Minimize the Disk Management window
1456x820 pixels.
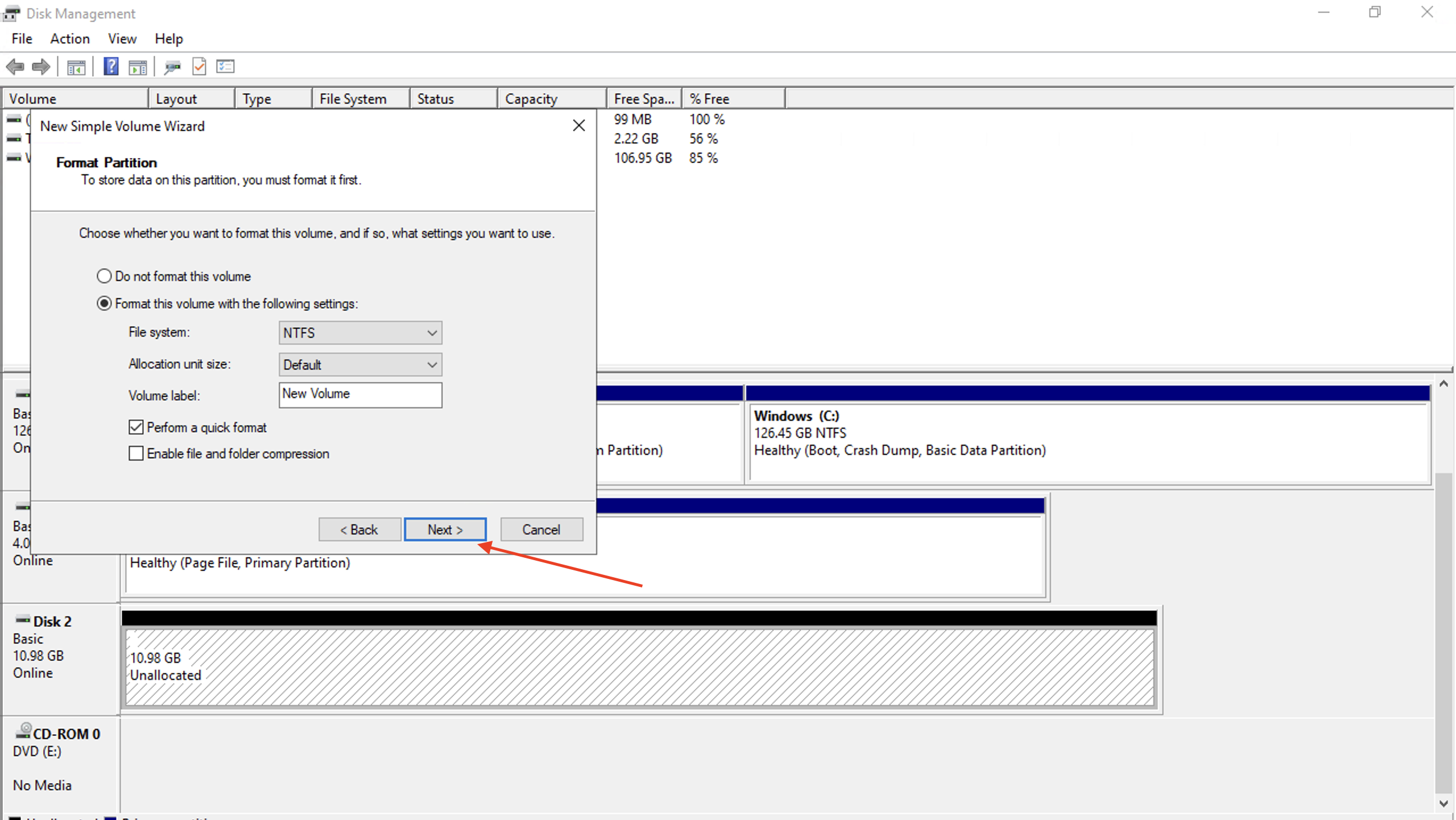[x=1324, y=13]
